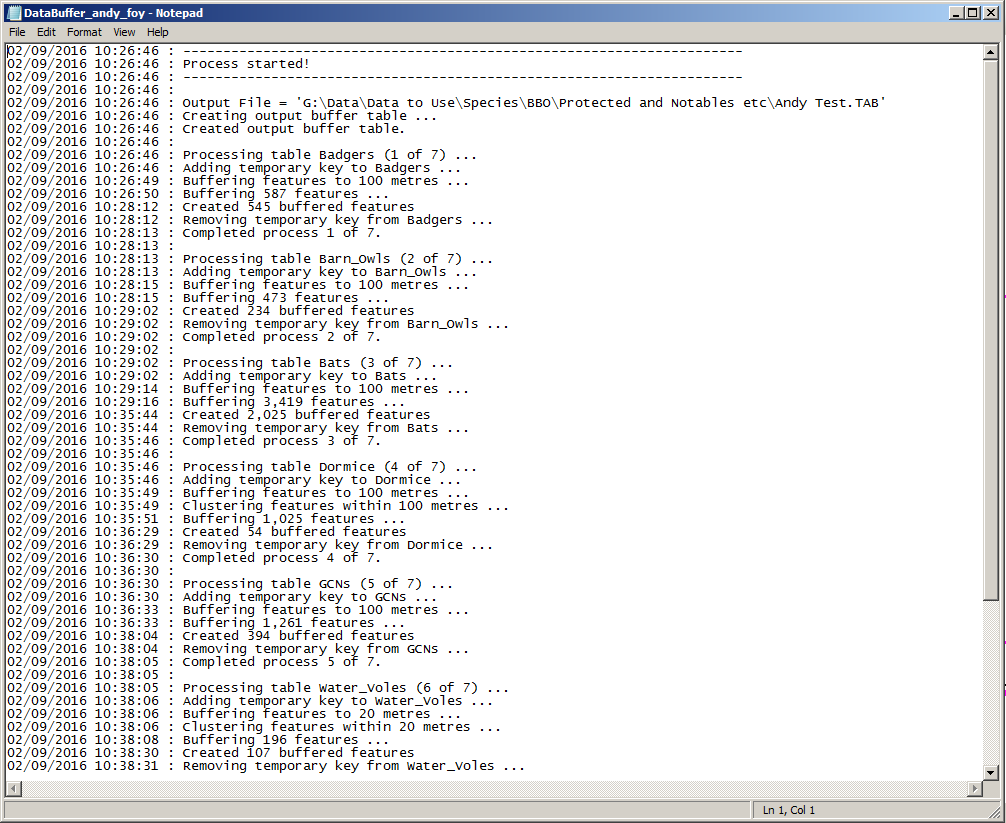
Task: Click 'Completed process 3 of 7.' line
Action: (x=282, y=441)
